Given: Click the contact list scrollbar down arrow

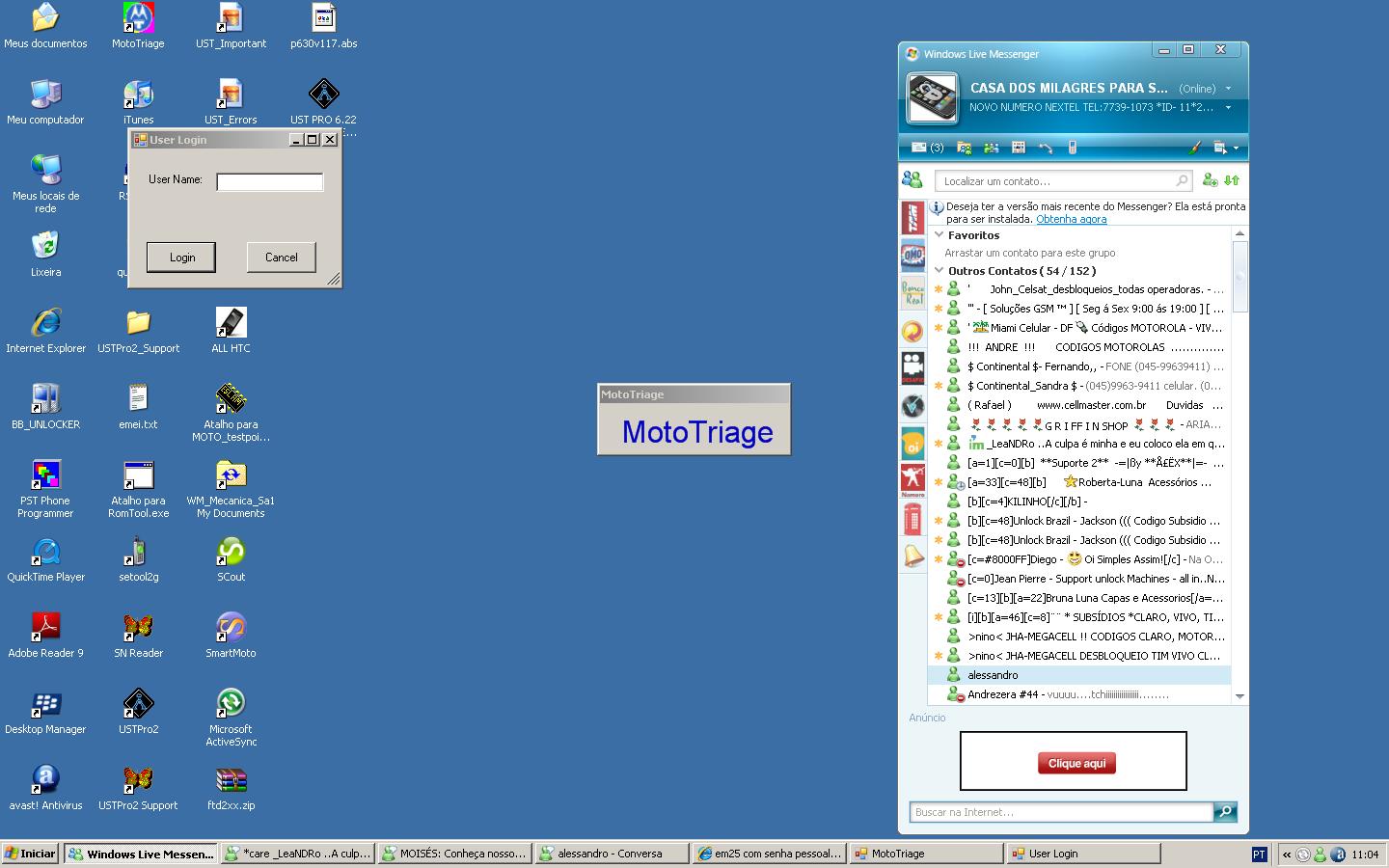Looking at the screenshot, I should point(1239,696).
